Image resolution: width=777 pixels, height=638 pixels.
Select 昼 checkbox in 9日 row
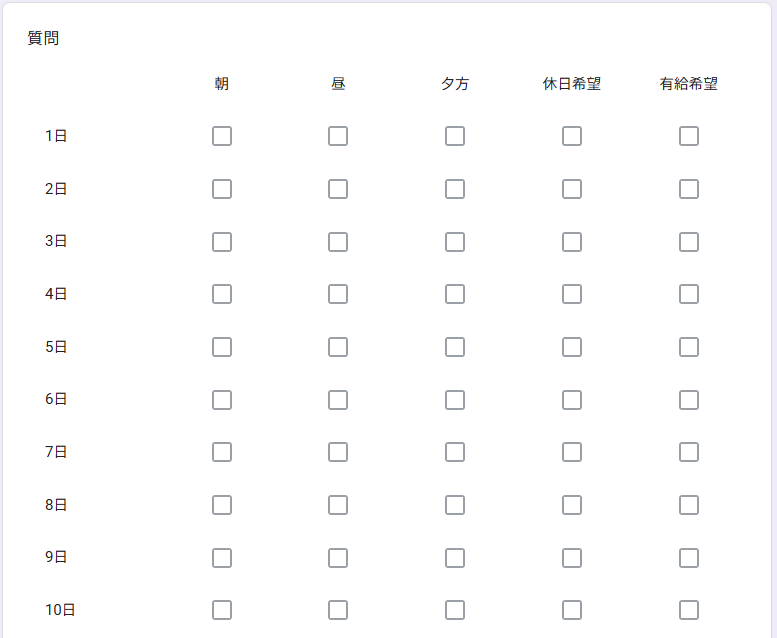tap(338, 558)
